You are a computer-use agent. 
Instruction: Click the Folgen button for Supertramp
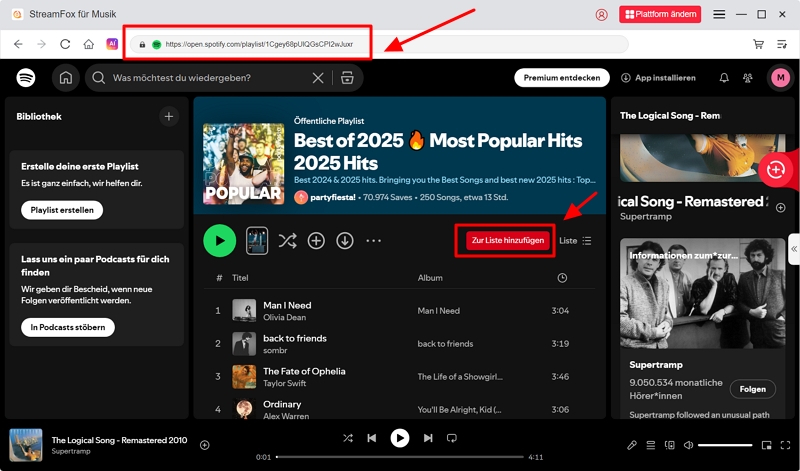(753, 389)
